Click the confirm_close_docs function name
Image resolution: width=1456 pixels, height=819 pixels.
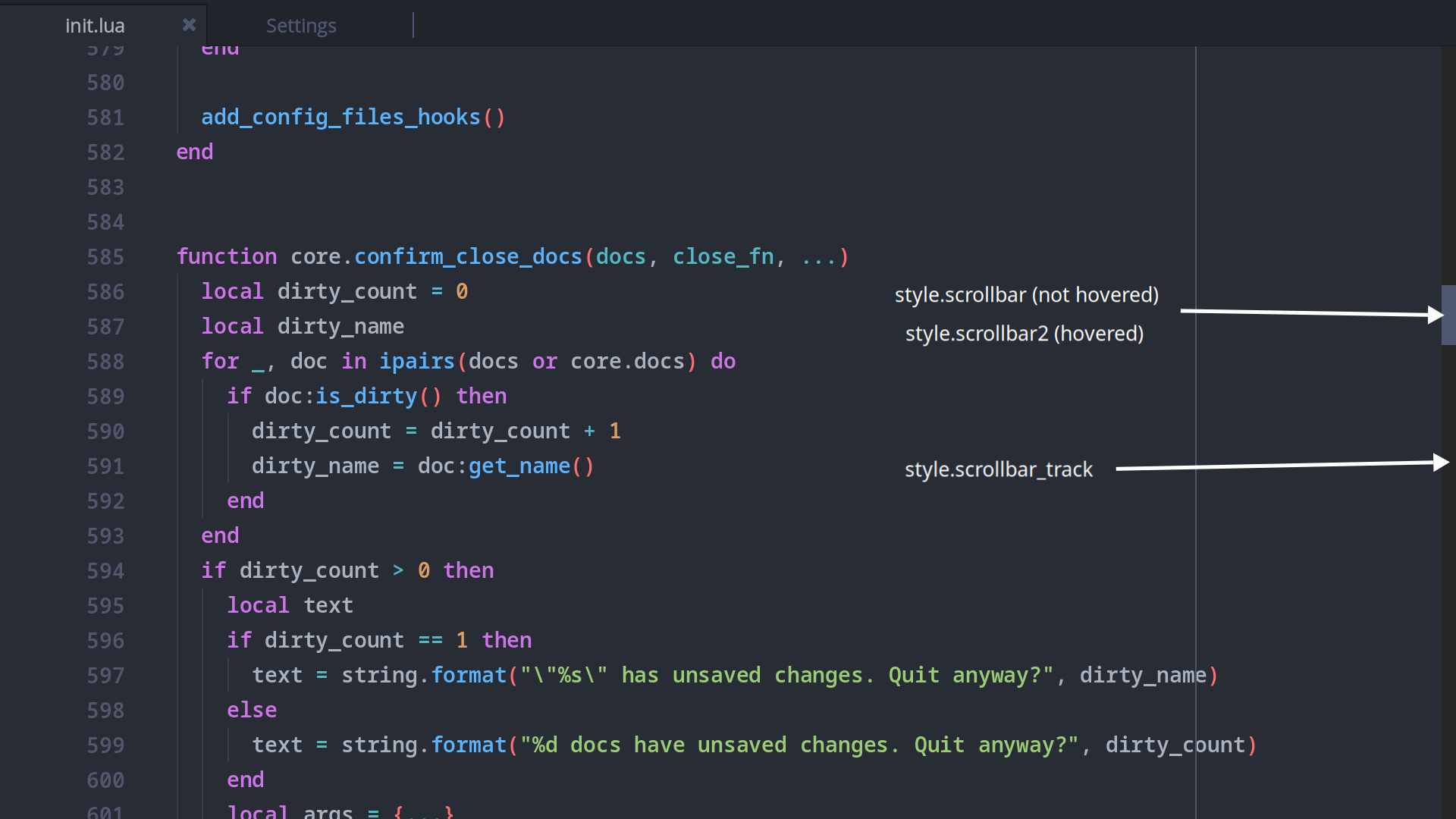point(468,257)
